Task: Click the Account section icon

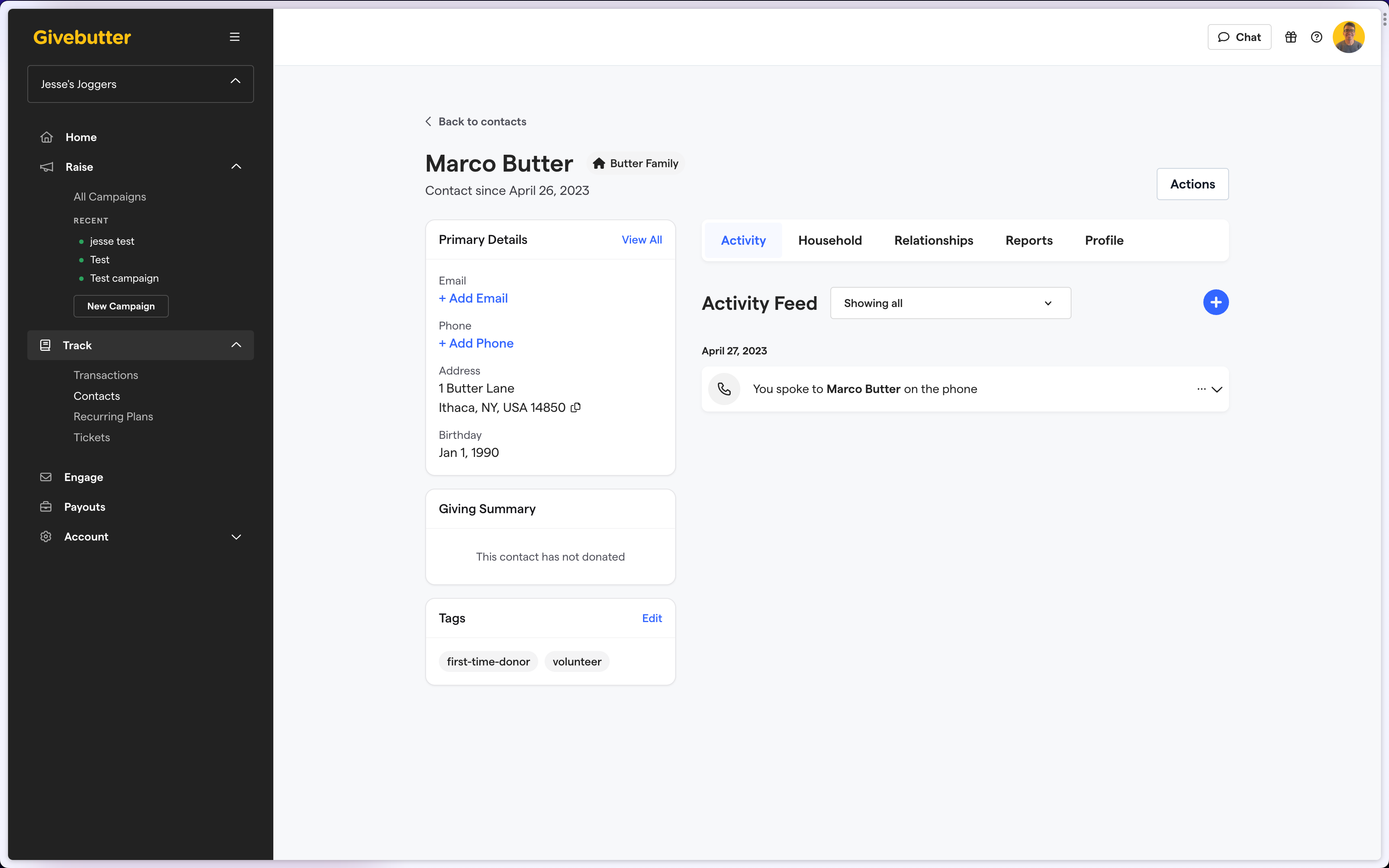Action: (x=46, y=536)
